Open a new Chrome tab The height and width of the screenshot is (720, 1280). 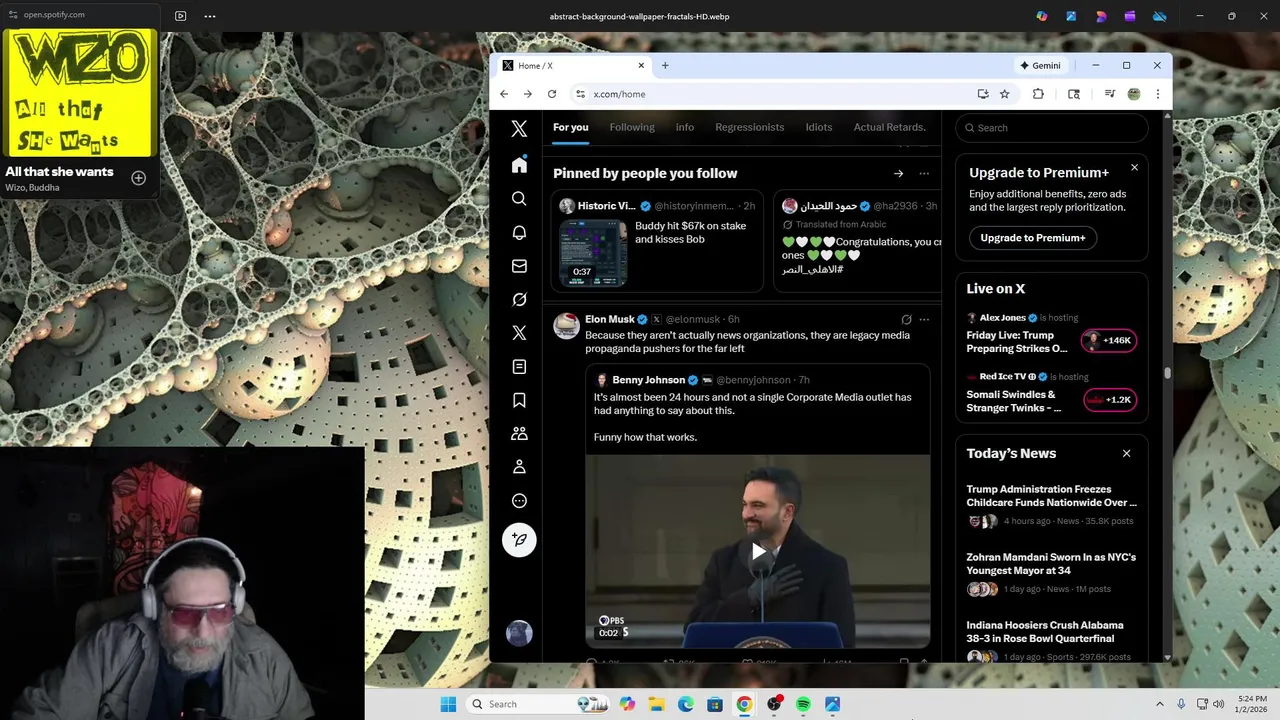coord(665,66)
